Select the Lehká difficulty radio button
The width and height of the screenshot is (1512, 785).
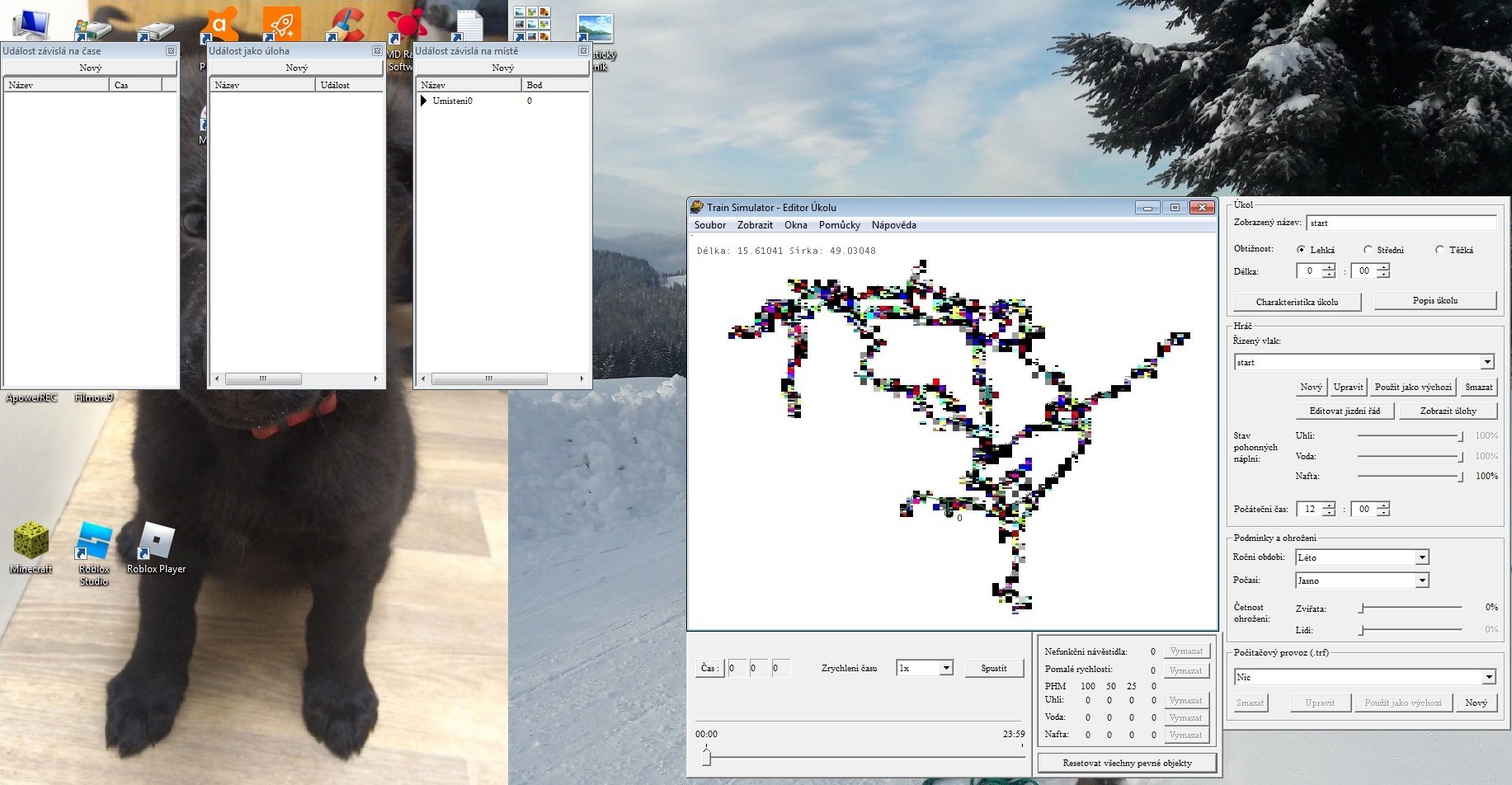click(1302, 250)
